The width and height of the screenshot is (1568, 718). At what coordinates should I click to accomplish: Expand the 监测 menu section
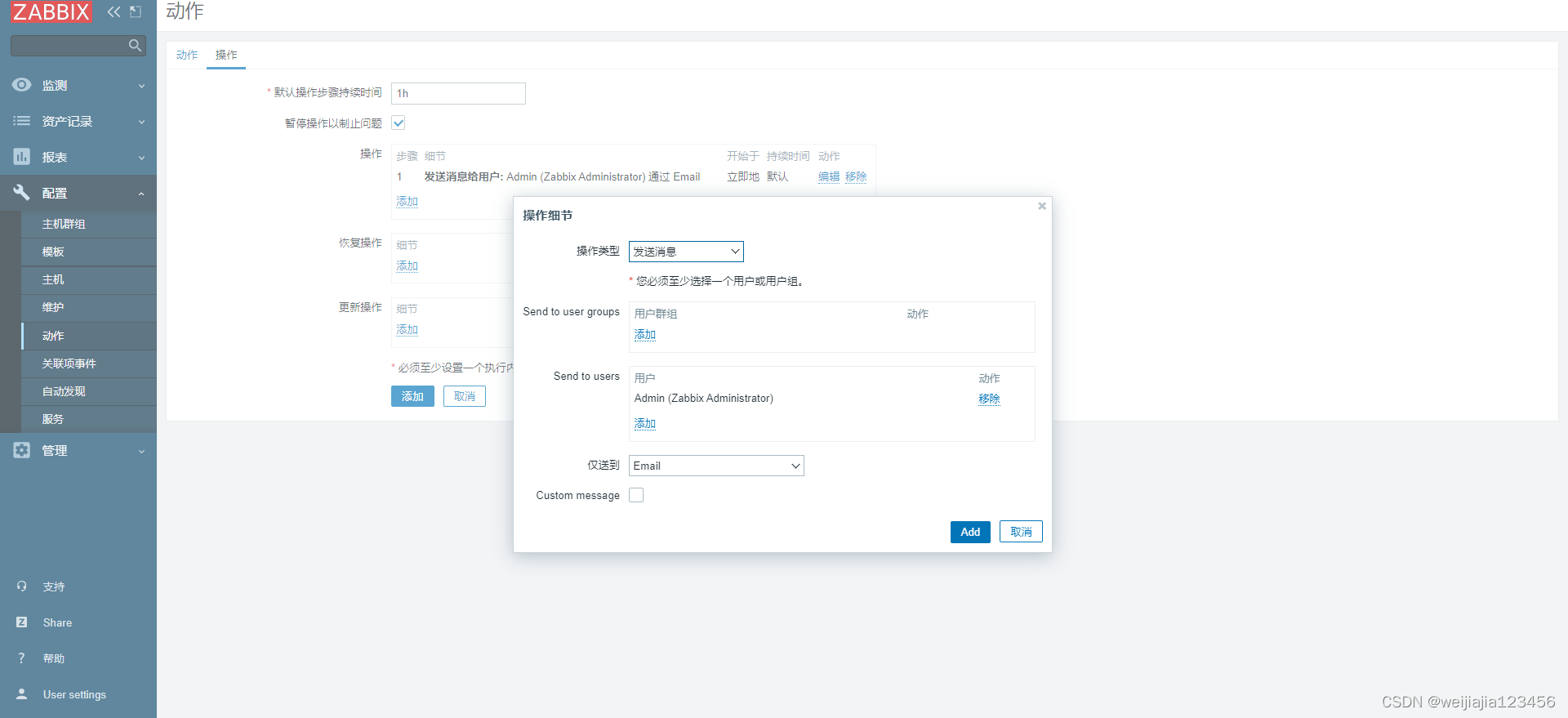point(78,85)
